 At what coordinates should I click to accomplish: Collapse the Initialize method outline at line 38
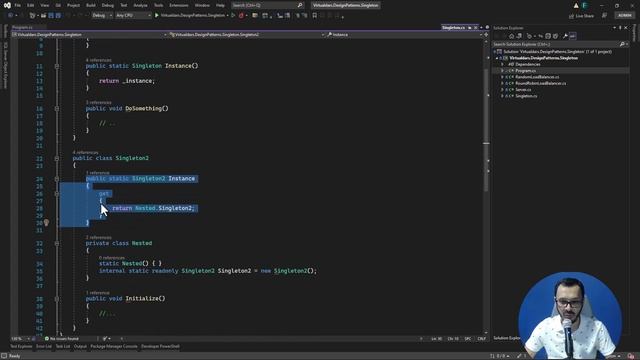click(57, 299)
